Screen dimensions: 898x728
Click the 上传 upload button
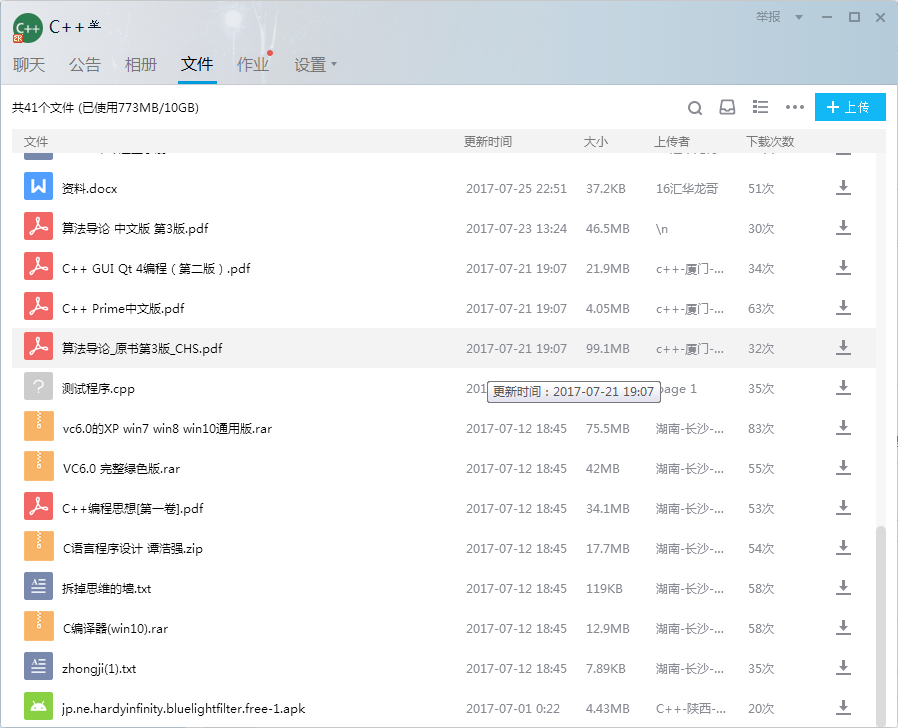[x=850, y=107]
